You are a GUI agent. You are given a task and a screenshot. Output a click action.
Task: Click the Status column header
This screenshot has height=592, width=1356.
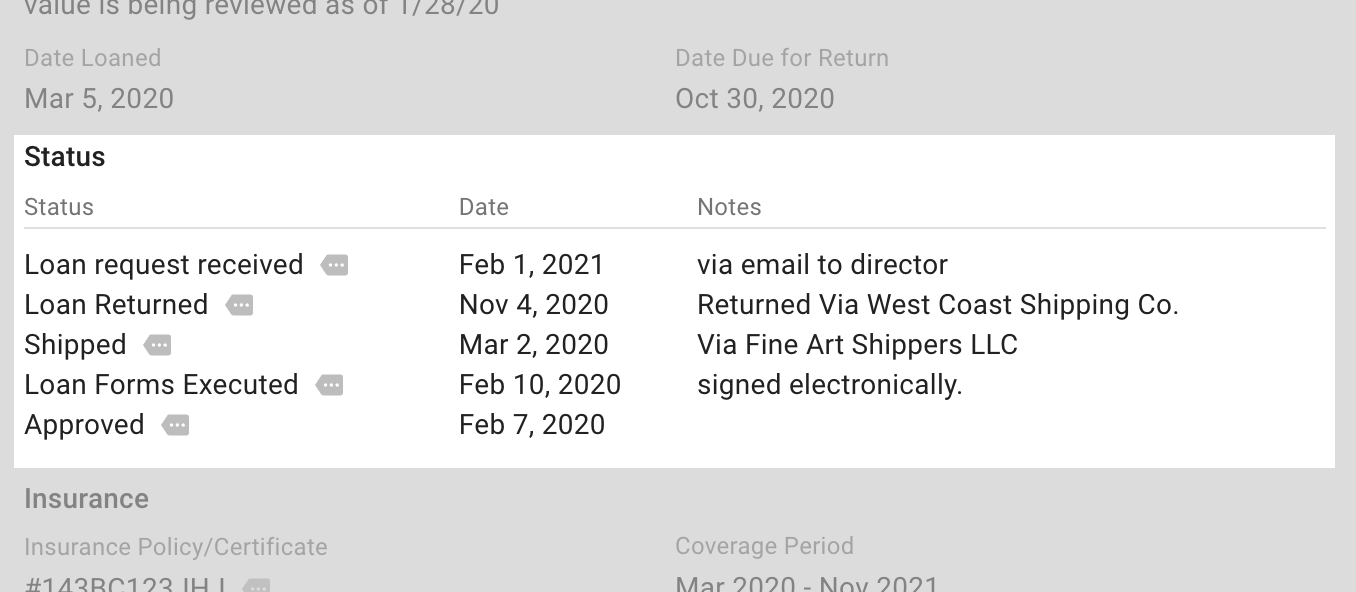(59, 207)
